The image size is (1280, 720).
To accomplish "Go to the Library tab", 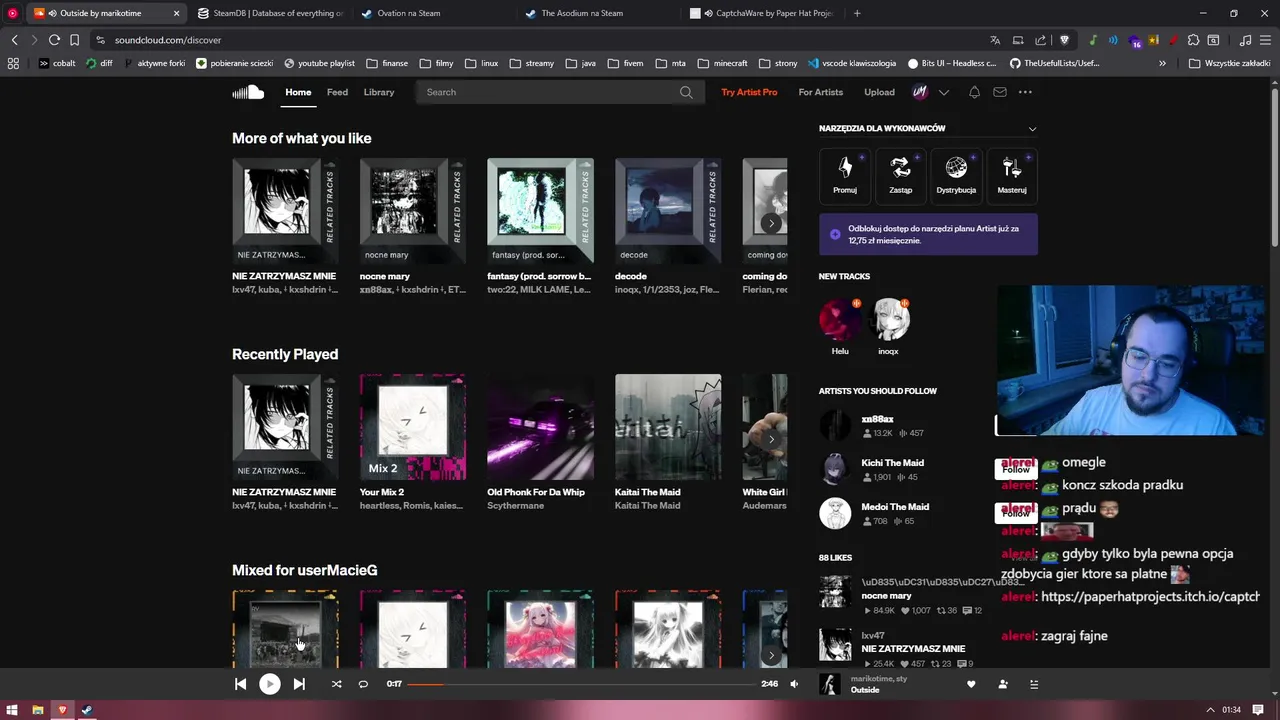I will (x=379, y=92).
